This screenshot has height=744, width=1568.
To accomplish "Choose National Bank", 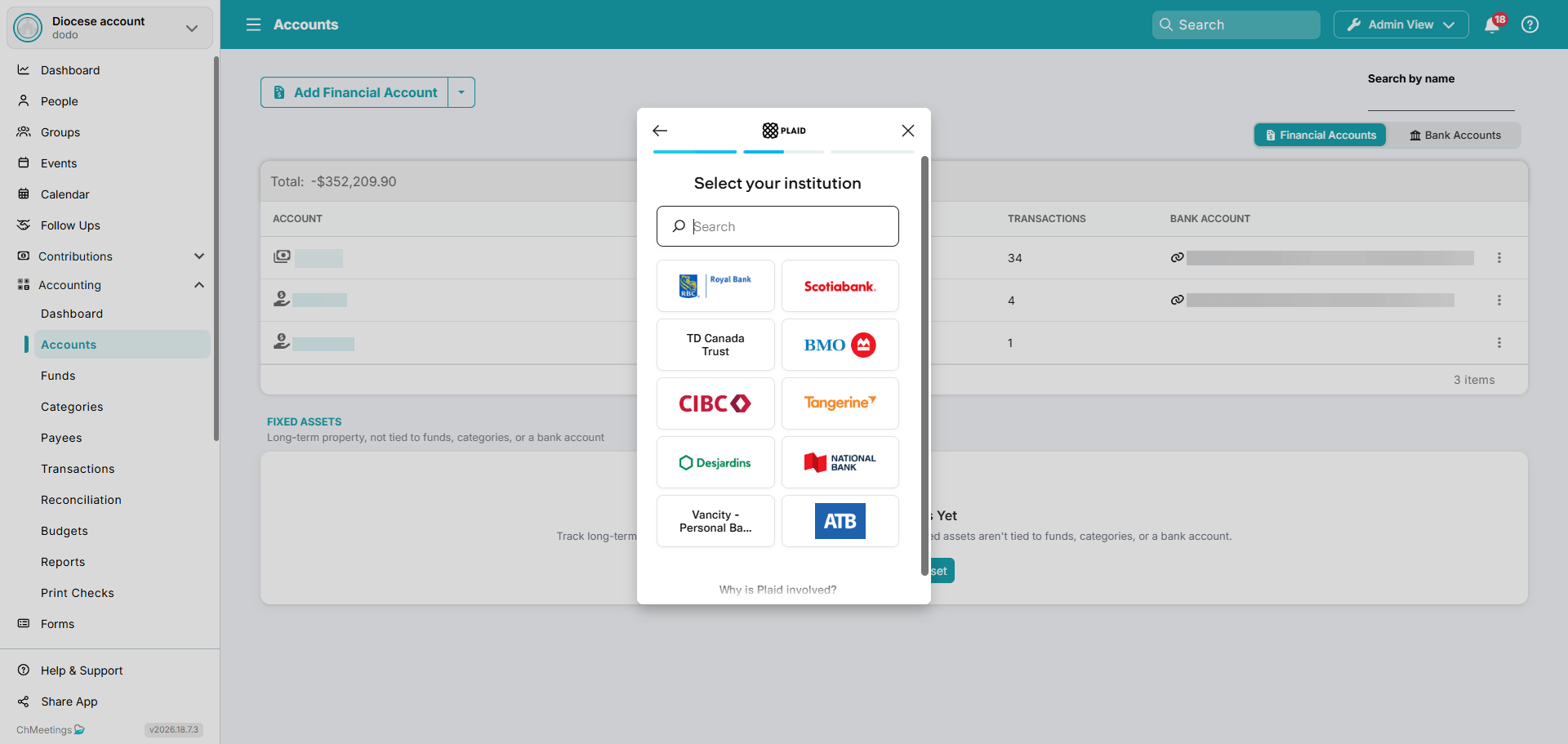I will [x=840, y=462].
